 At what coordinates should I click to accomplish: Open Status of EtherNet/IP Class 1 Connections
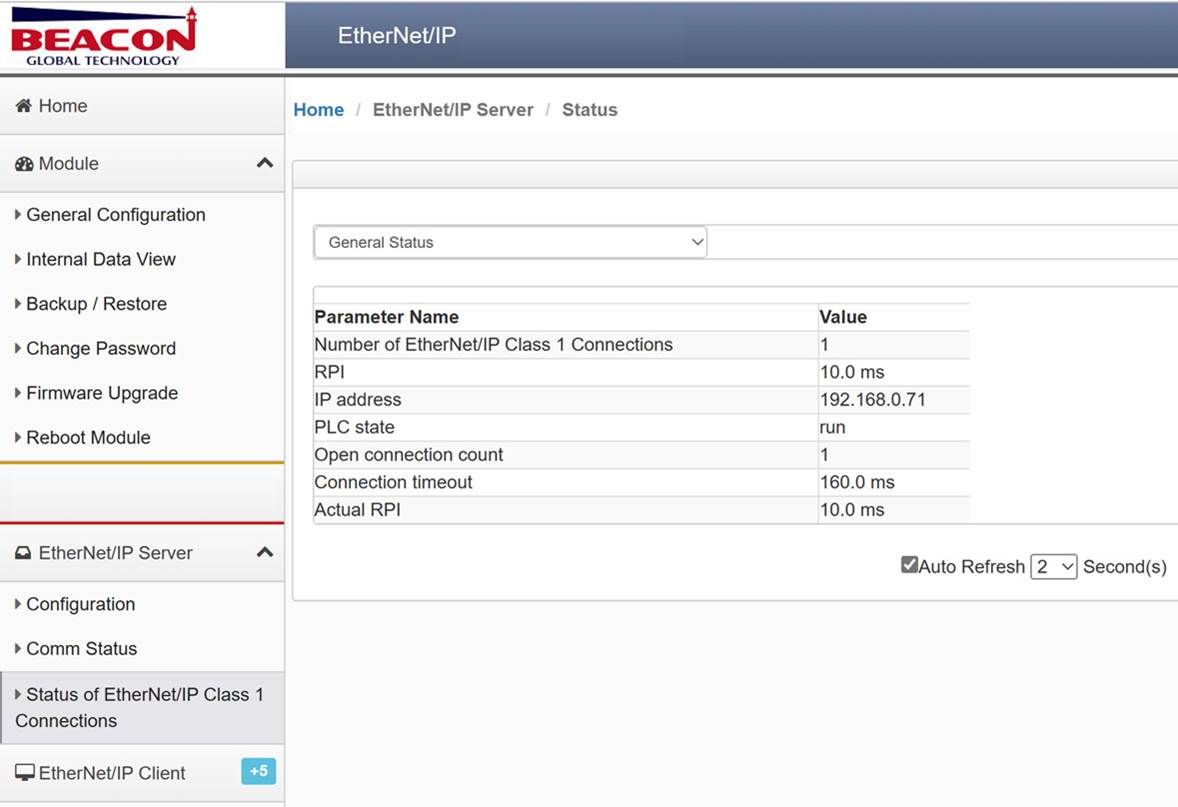(x=142, y=708)
